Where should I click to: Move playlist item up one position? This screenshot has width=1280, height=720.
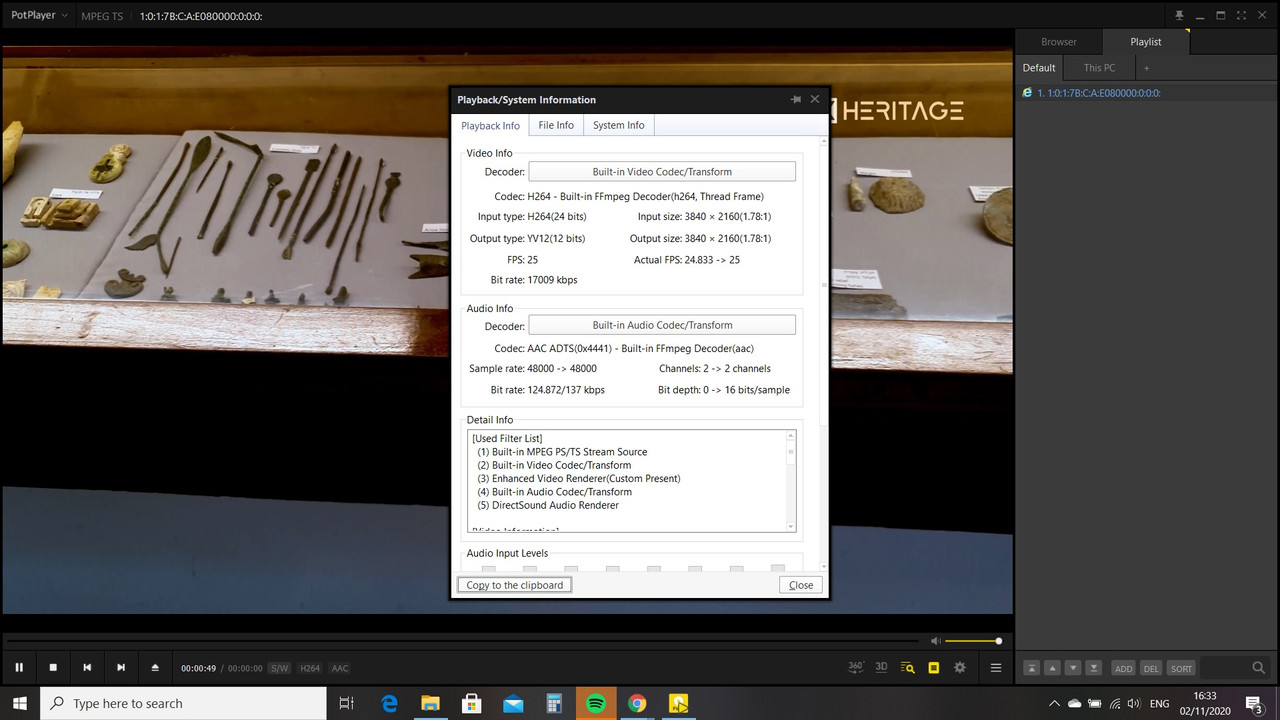coord(1052,668)
